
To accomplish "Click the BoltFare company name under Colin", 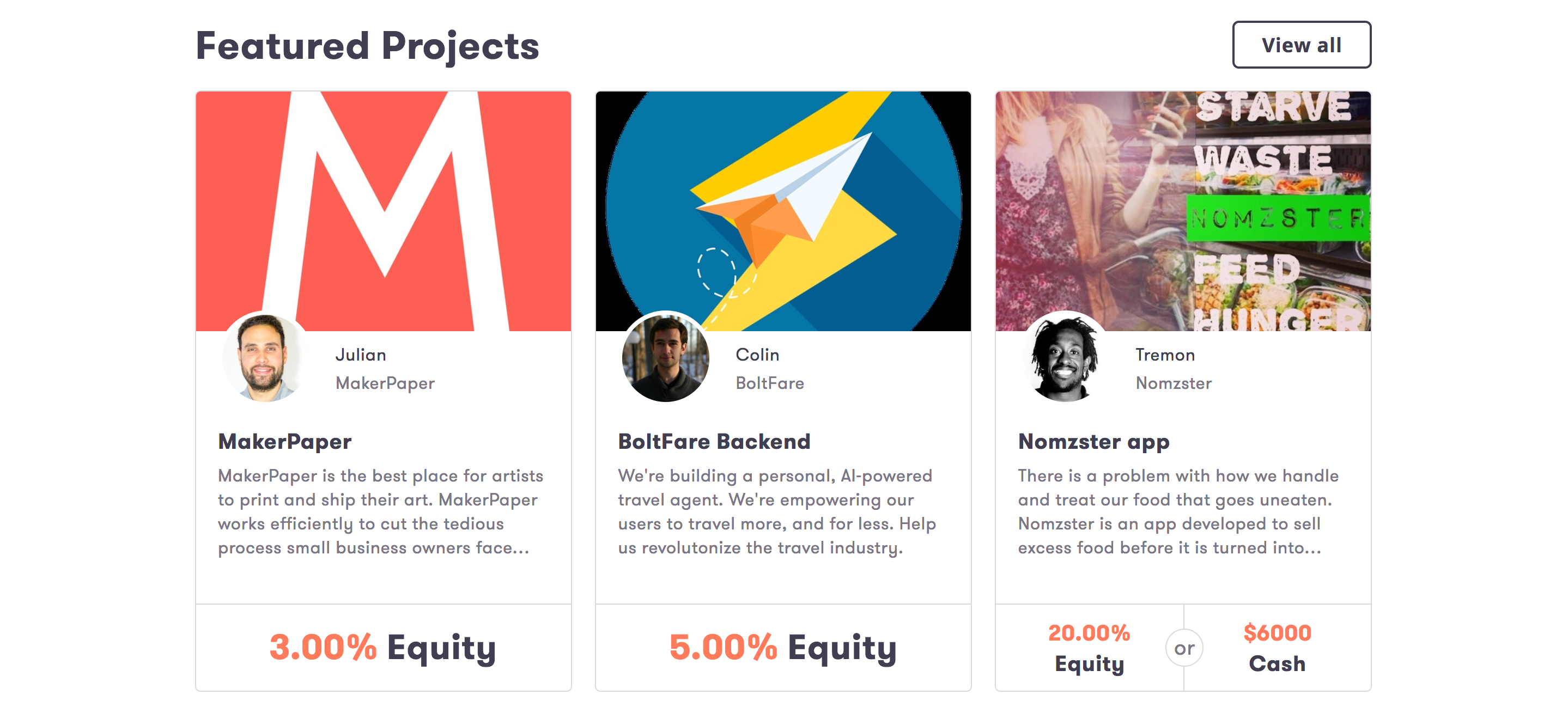I will (x=770, y=383).
